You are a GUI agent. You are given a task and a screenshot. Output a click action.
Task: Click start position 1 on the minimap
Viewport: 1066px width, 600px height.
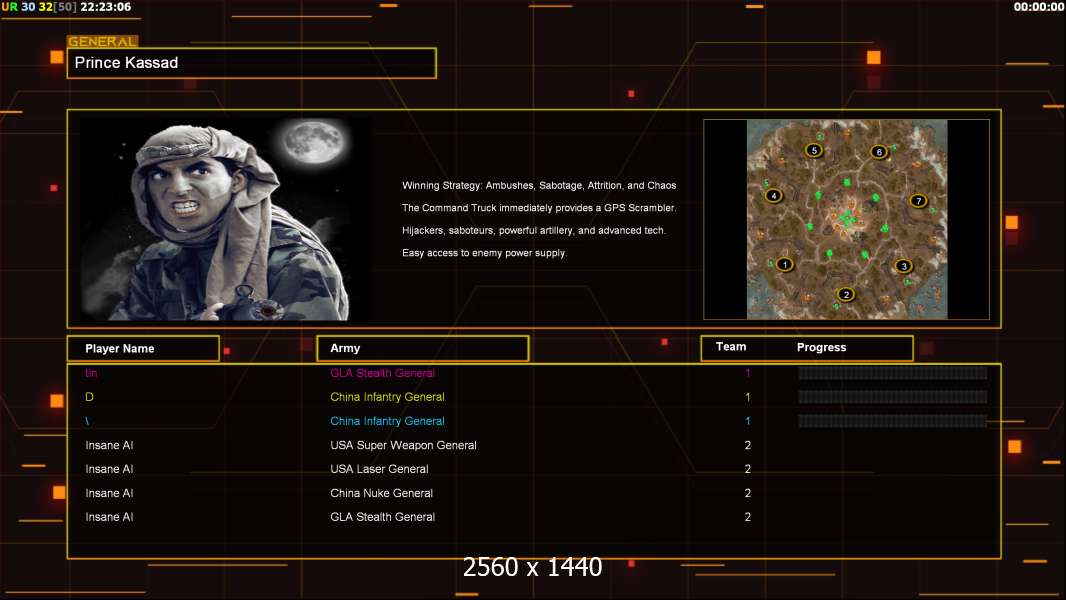[x=785, y=264]
